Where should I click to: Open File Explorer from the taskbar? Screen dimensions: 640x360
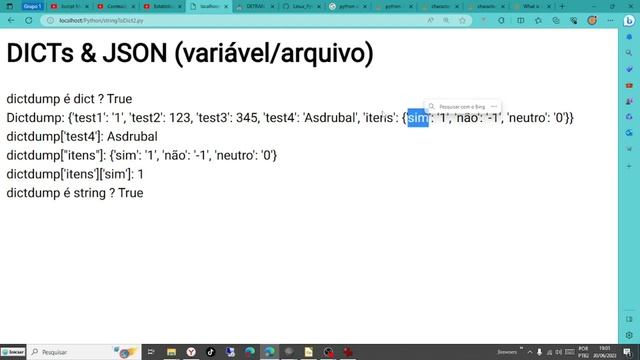pyautogui.click(x=171, y=352)
